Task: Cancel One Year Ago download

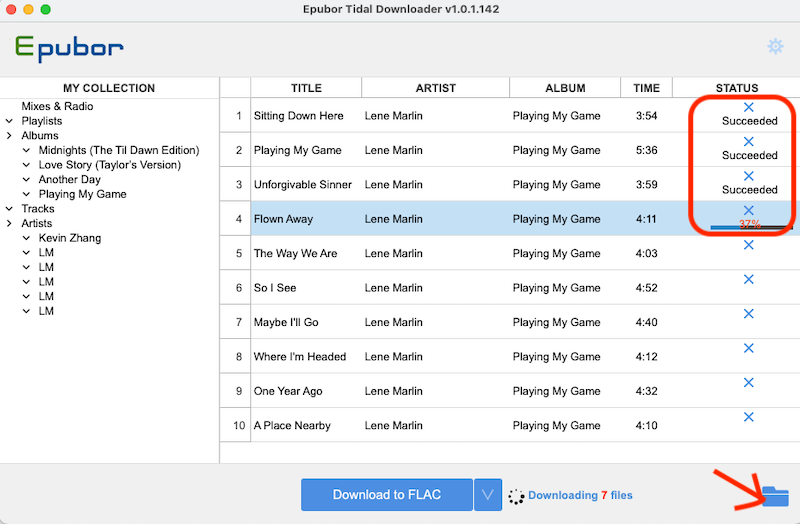Action: tap(748, 383)
